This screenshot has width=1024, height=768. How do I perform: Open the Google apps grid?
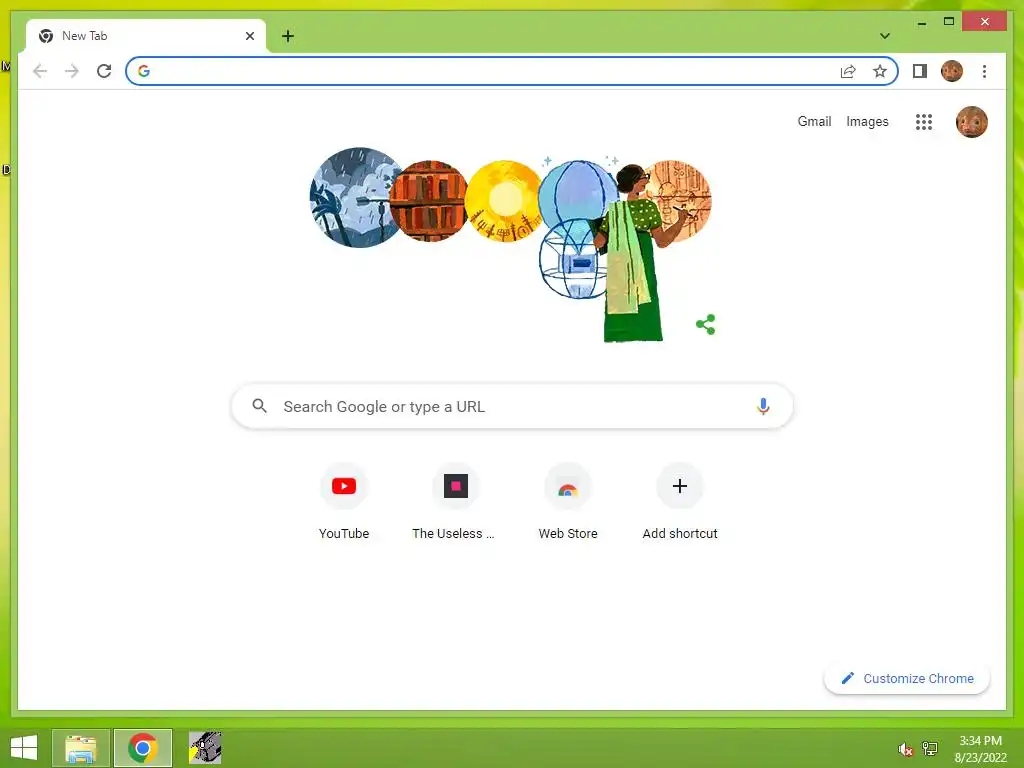(923, 121)
